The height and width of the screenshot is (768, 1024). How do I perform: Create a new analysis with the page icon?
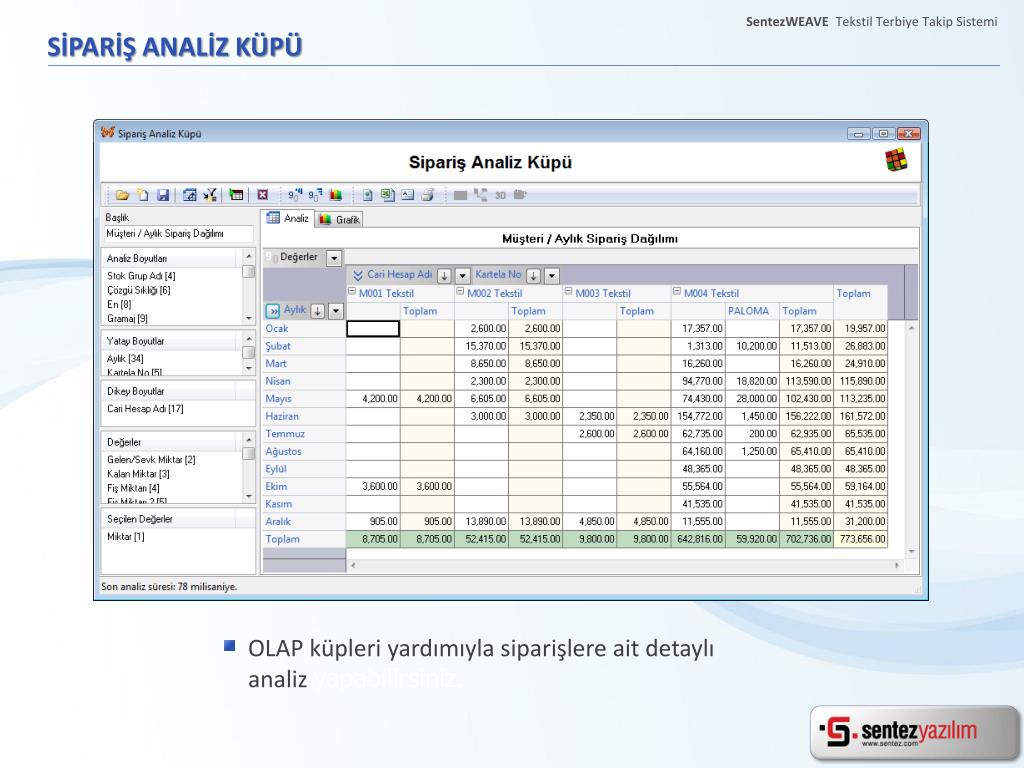(x=142, y=195)
